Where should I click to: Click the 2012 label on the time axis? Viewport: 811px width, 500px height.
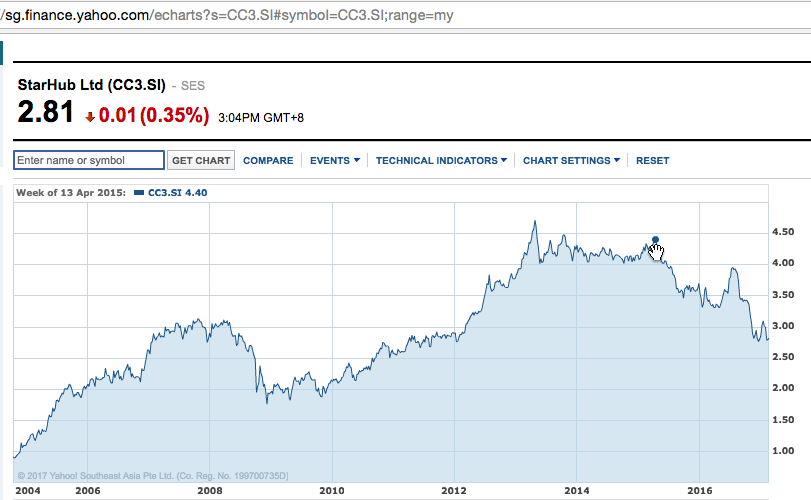coord(454,491)
